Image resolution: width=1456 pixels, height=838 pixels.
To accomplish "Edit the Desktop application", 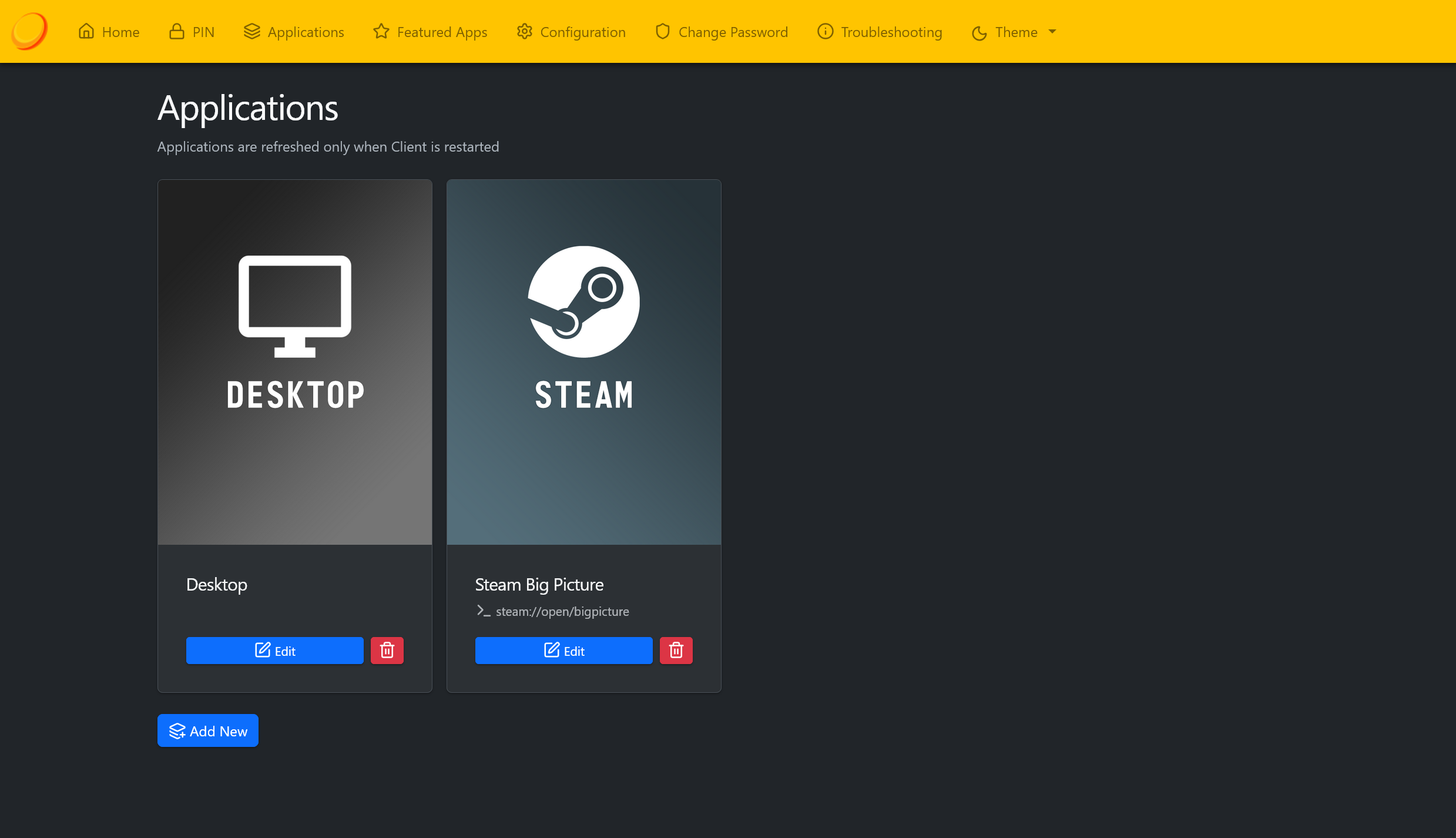I will pos(274,650).
